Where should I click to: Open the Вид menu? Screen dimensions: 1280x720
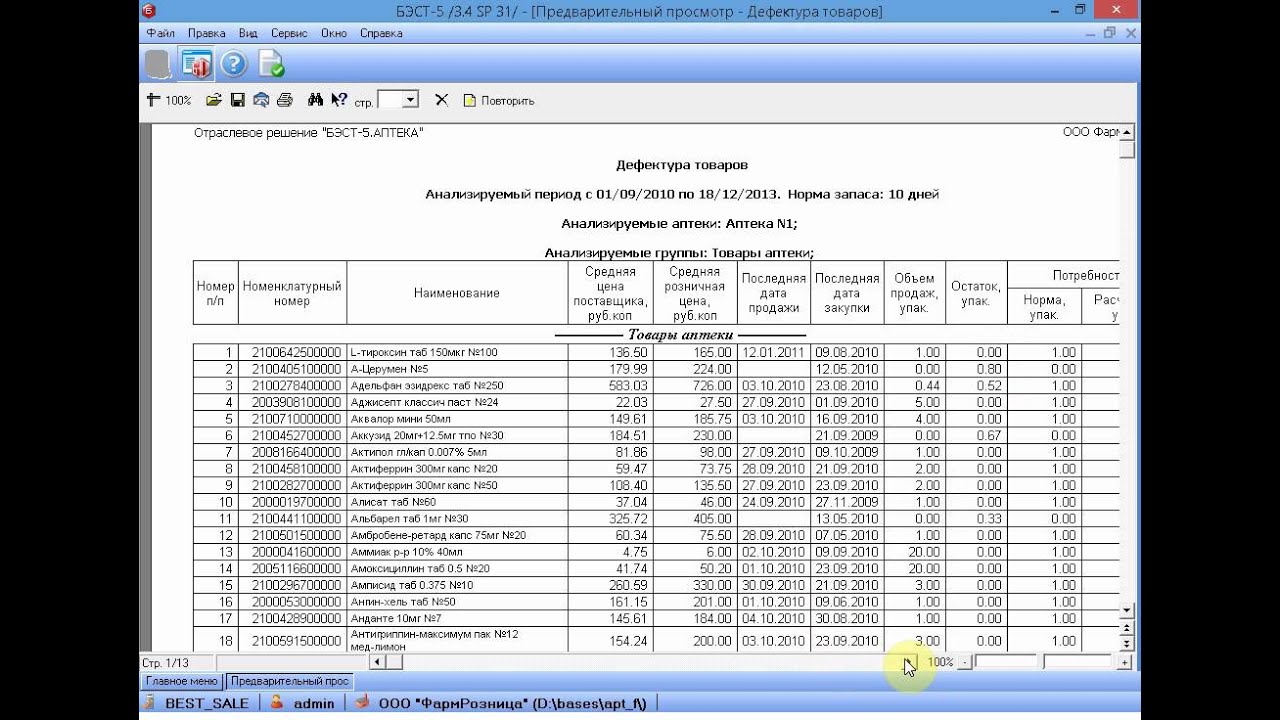tap(248, 33)
